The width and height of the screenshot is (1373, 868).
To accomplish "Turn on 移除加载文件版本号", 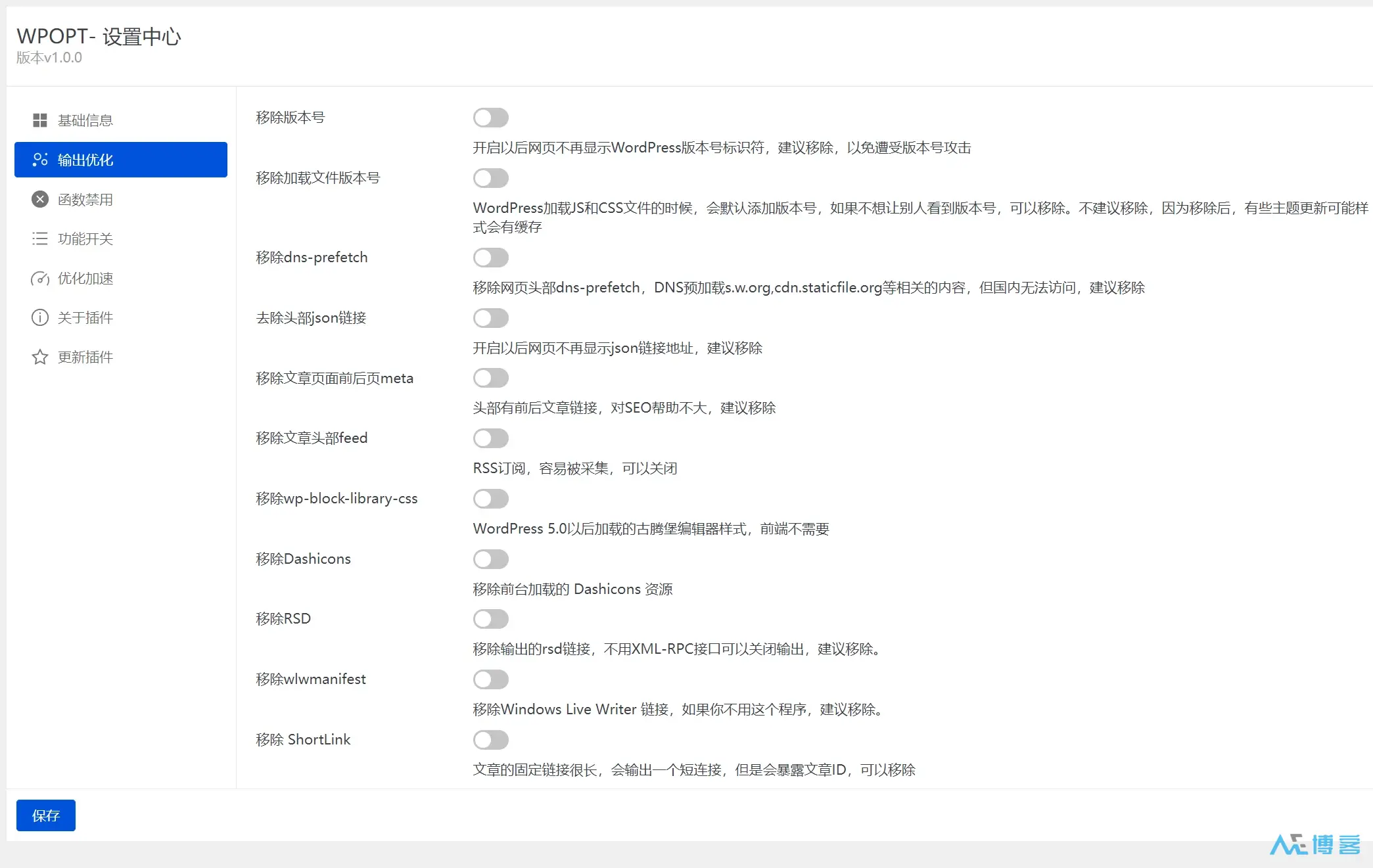I will pyautogui.click(x=490, y=178).
